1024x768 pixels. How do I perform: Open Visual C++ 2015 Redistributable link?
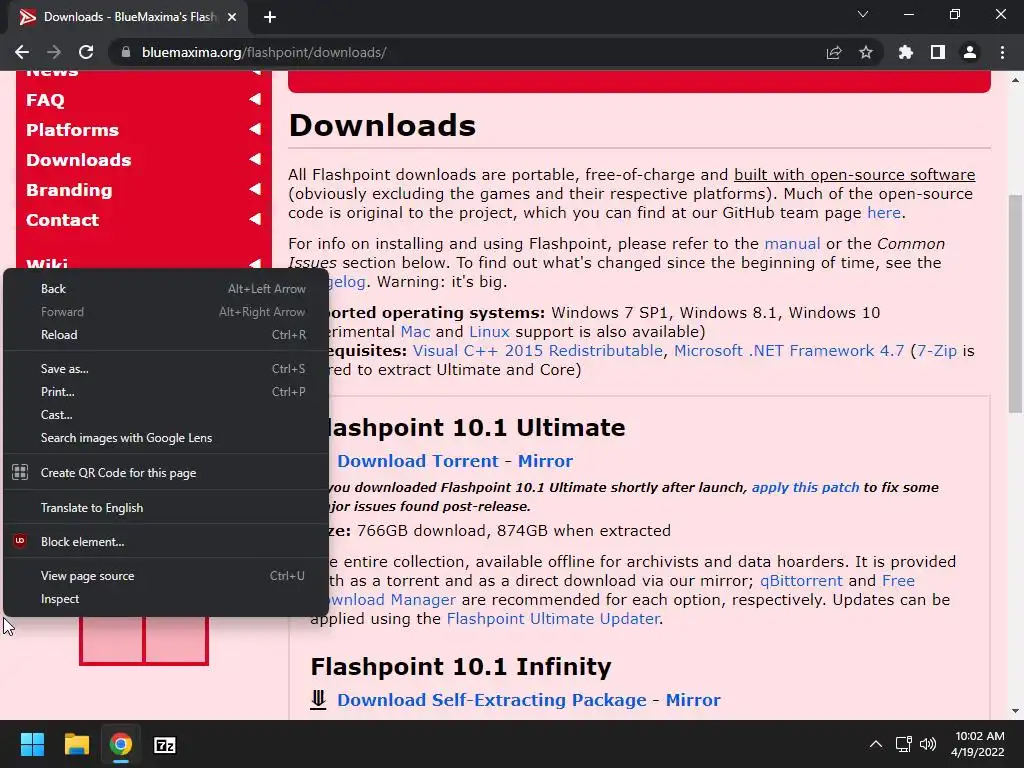click(537, 351)
